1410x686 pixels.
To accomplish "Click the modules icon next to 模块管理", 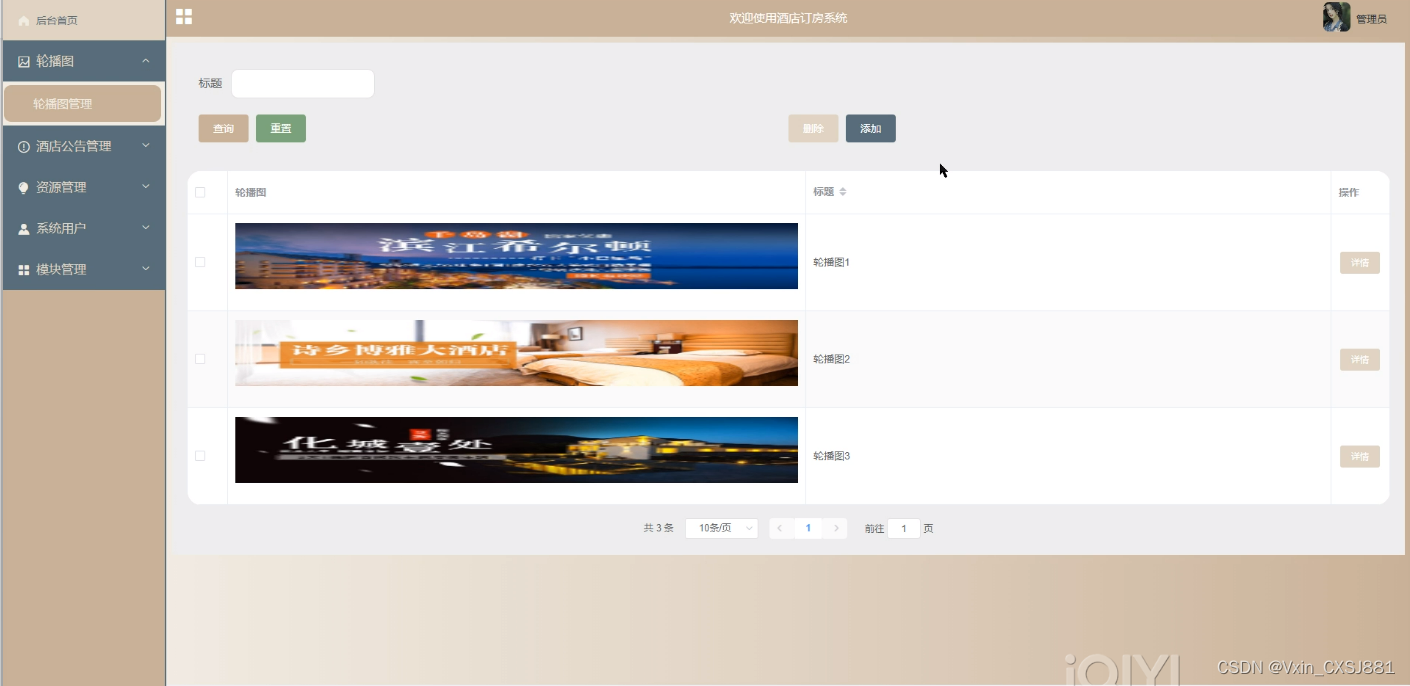I will coord(24,270).
